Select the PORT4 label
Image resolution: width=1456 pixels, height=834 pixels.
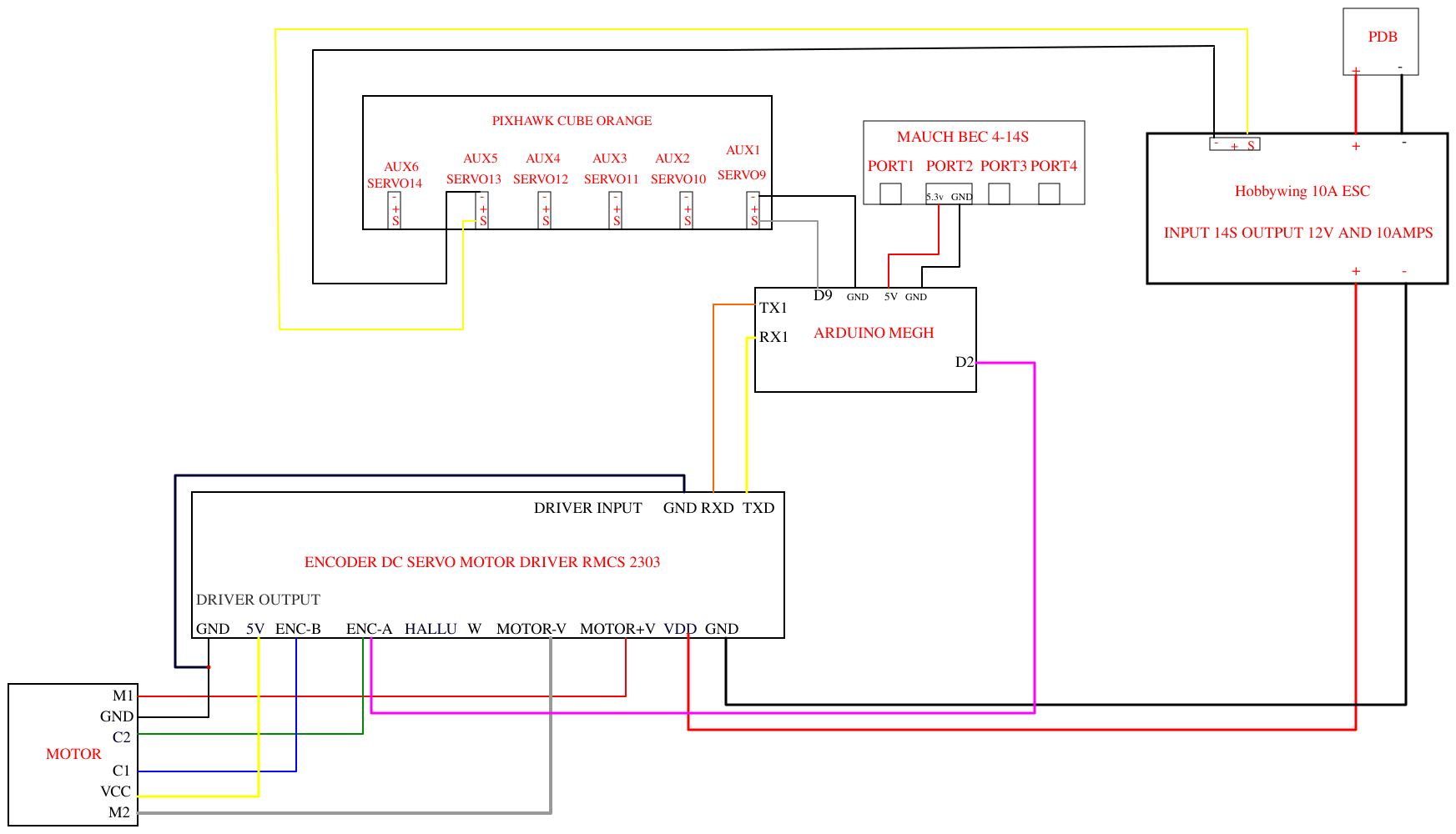(x=1054, y=166)
